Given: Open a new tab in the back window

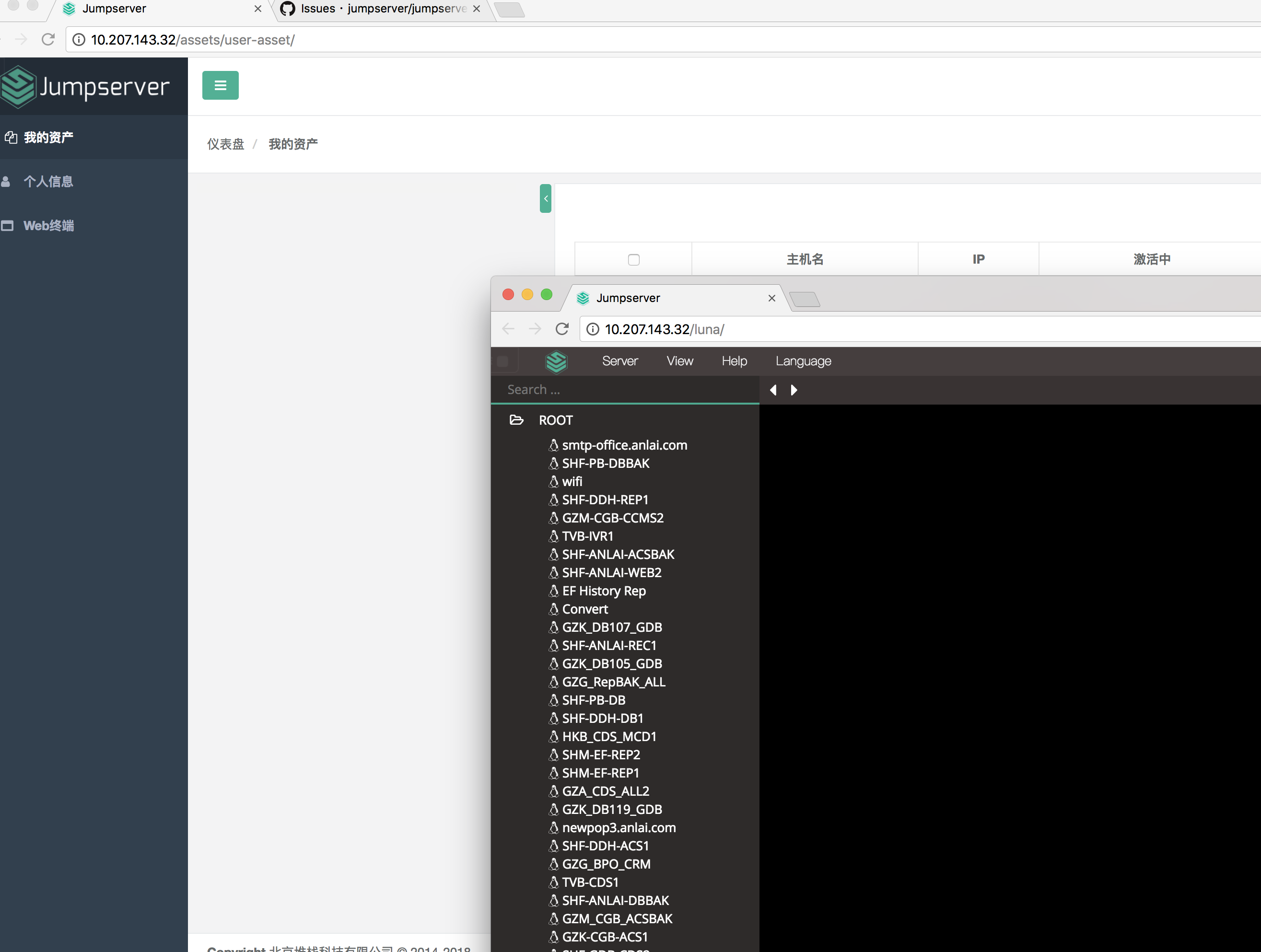Looking at the screenshot, I should pos(509,9).
